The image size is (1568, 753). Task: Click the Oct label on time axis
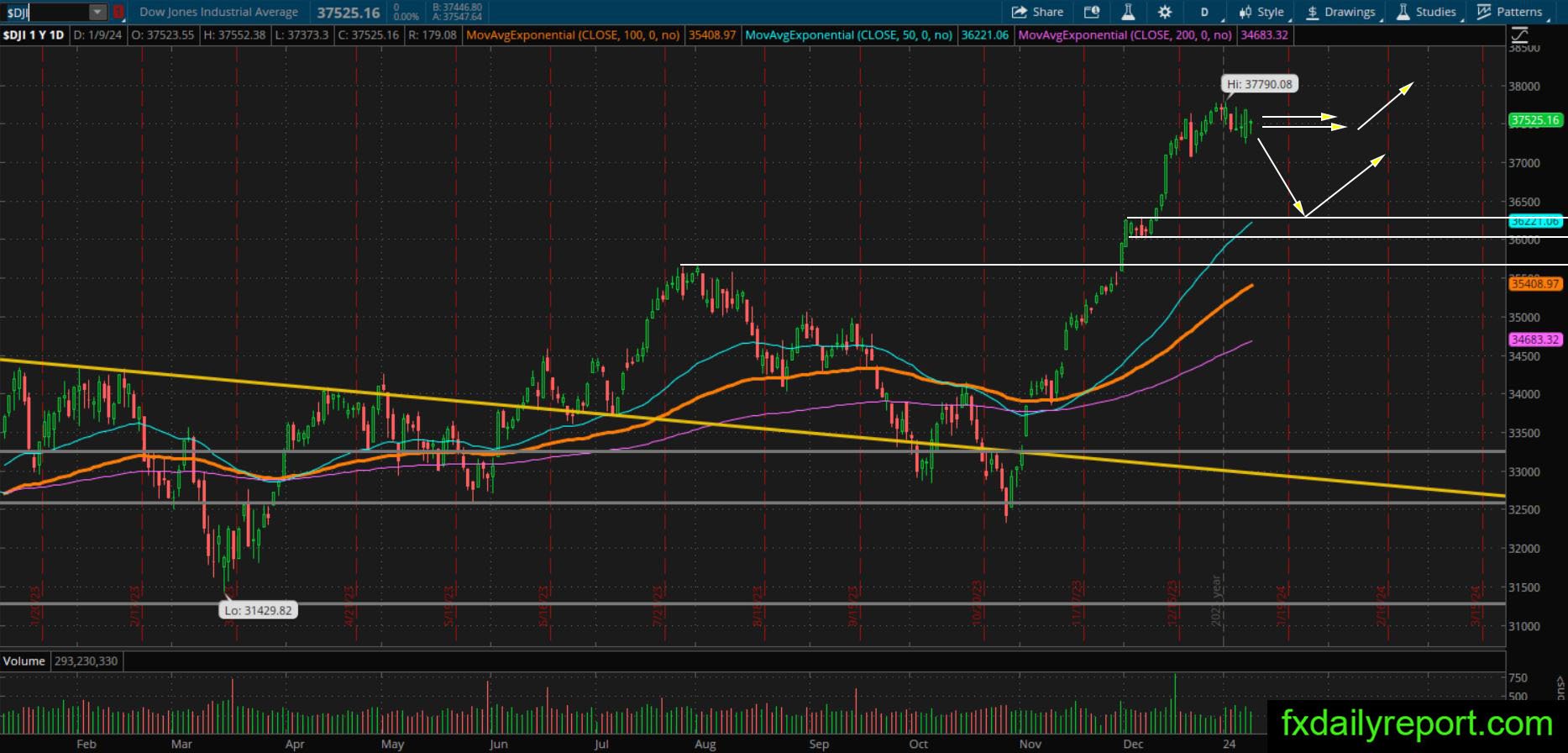click(x=918, y=744)
